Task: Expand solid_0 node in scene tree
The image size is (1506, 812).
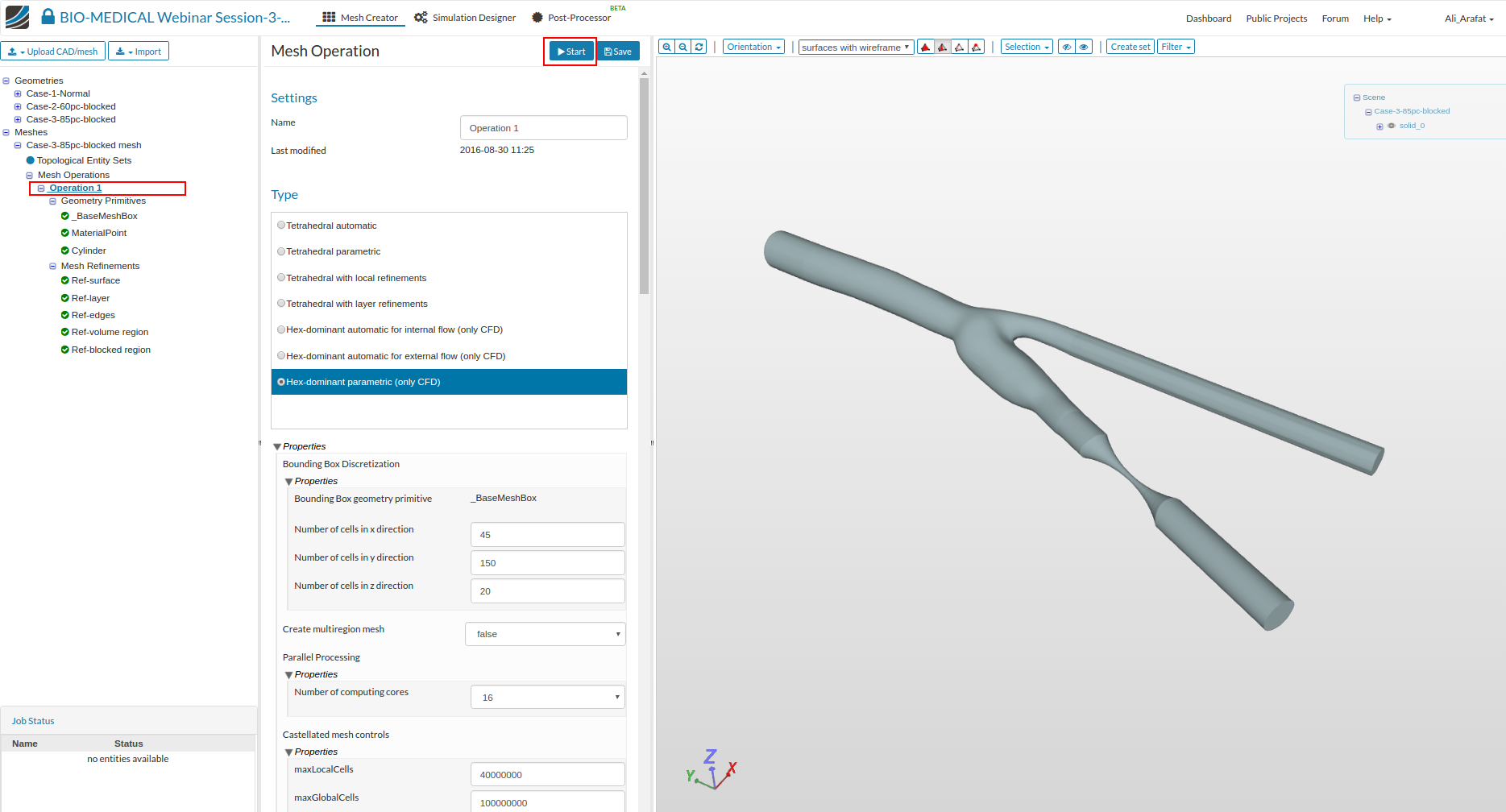Action: click(1380, 126)
